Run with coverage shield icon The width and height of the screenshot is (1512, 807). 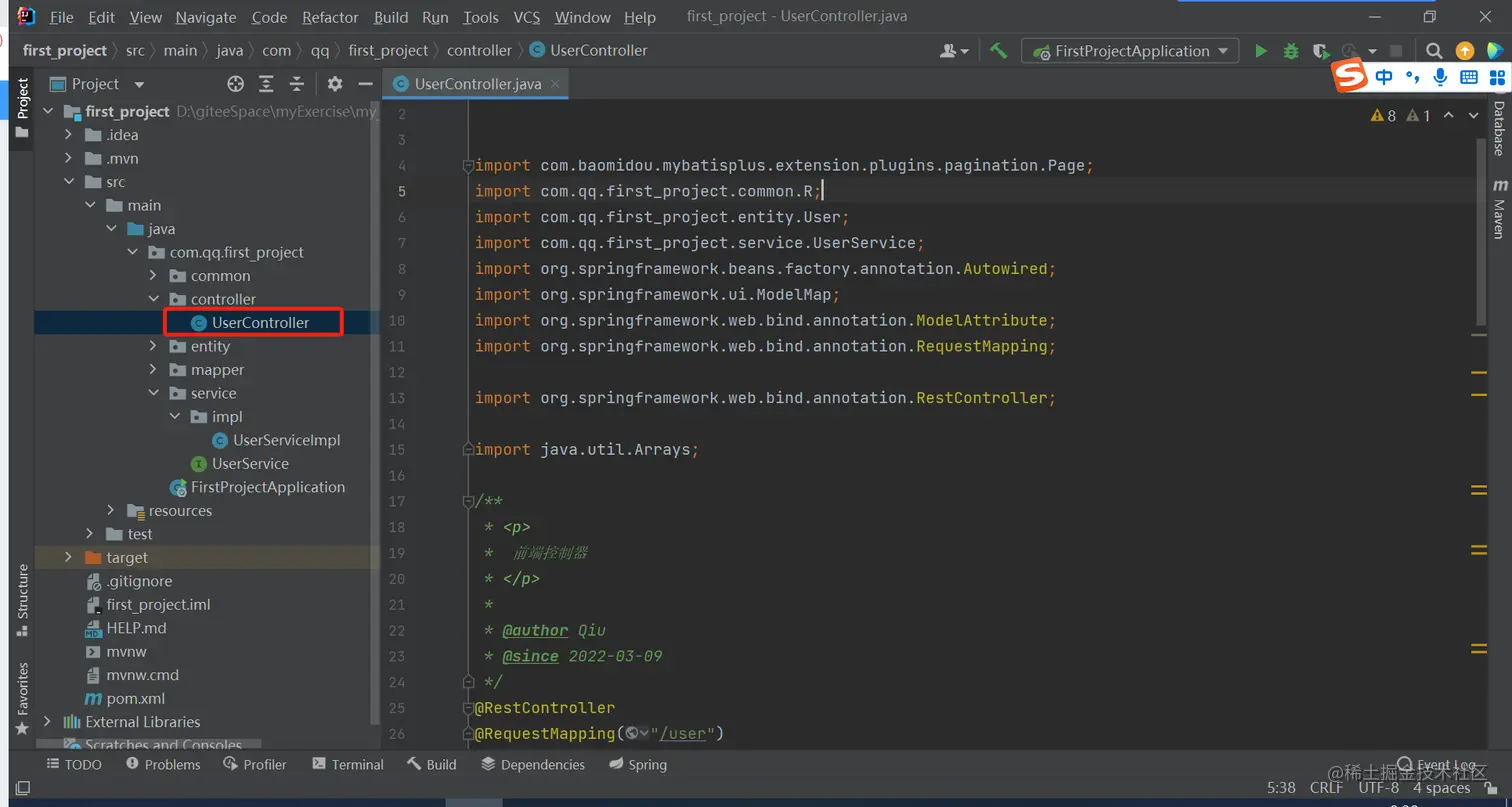point(1320,51)
